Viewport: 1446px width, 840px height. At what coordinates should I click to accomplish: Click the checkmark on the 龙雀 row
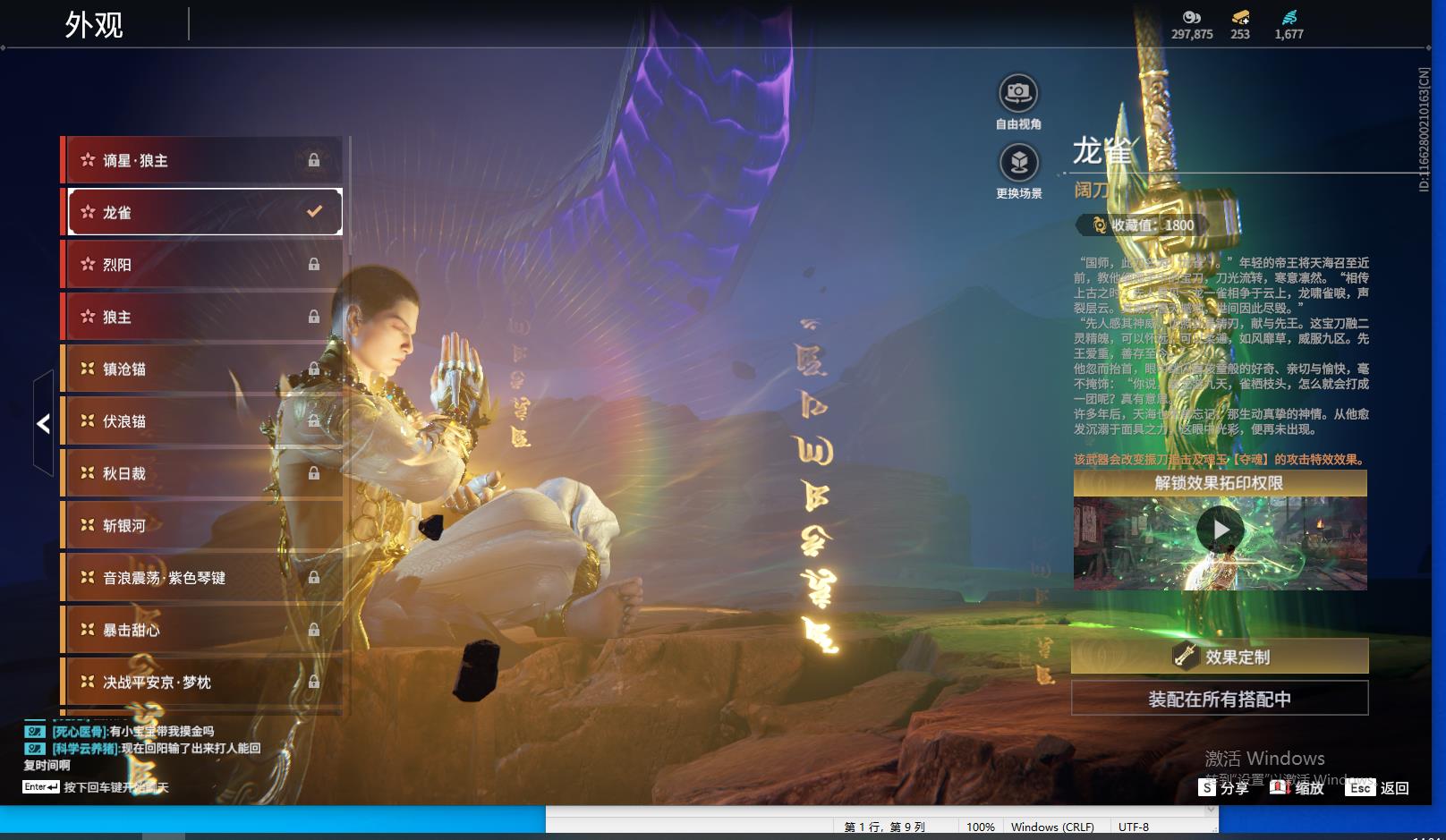coord(314,212)
